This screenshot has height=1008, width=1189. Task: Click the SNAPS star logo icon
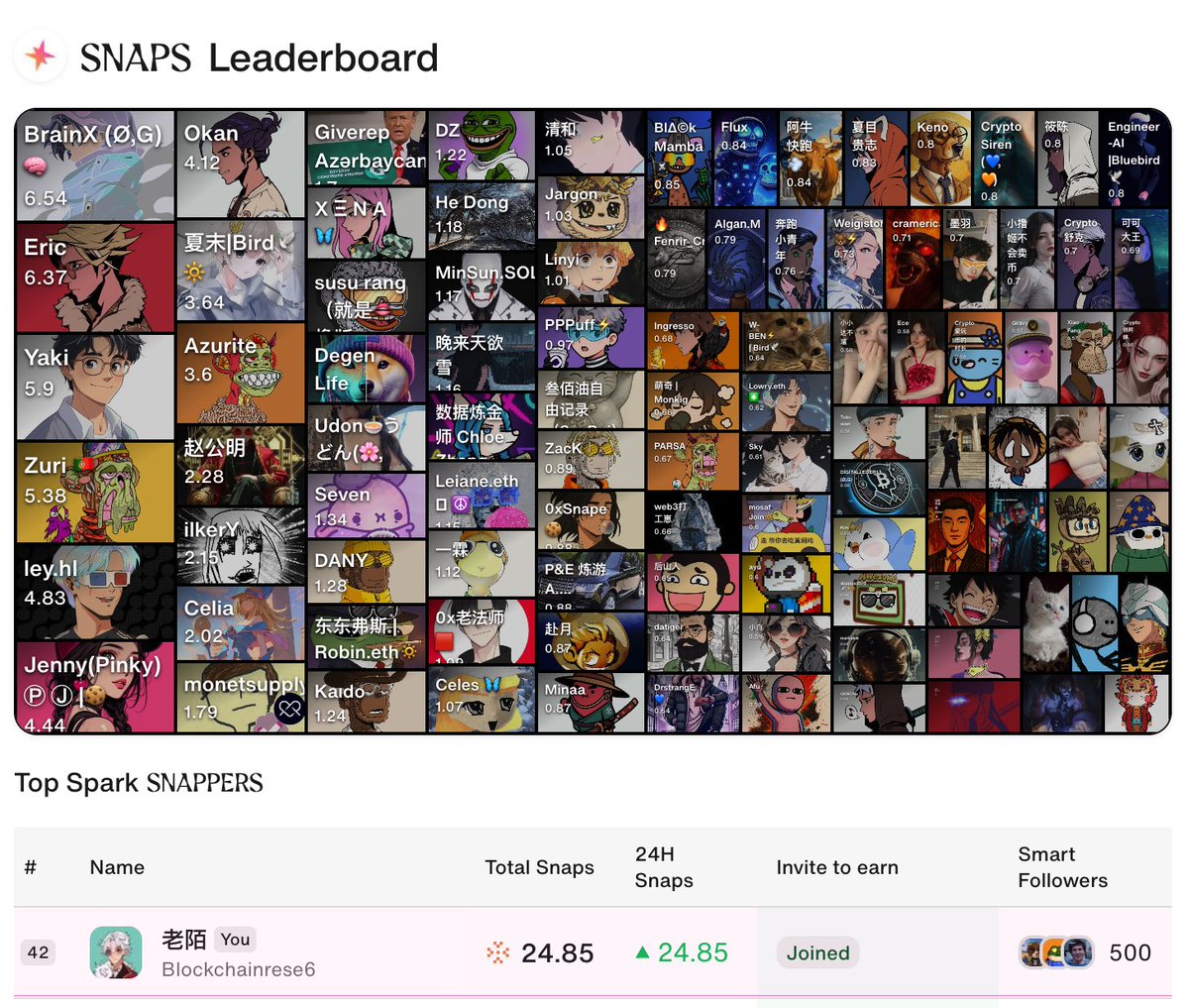(x=40, y=56)
